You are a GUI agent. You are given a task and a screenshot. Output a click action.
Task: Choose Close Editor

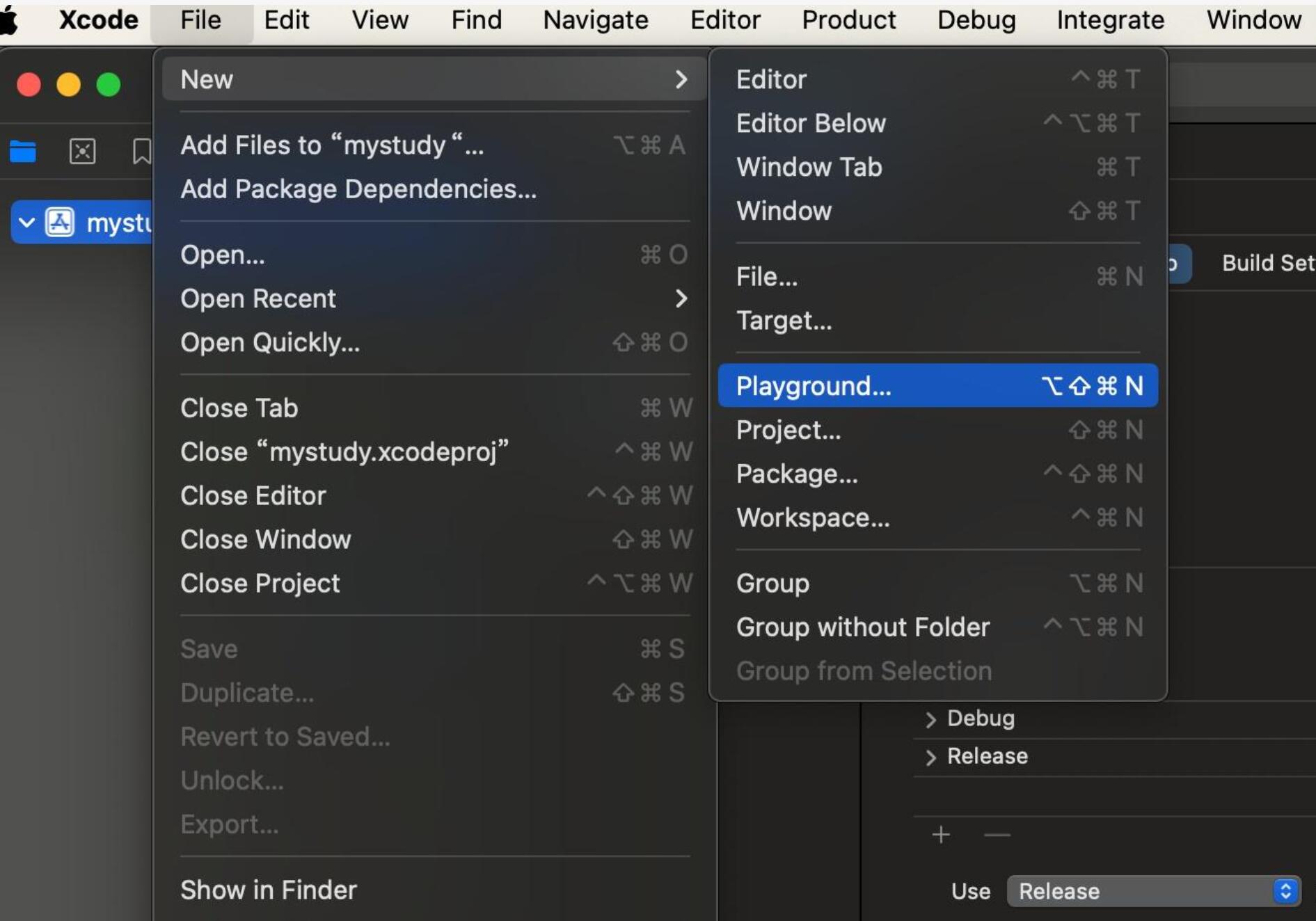(x=434, y=495)
